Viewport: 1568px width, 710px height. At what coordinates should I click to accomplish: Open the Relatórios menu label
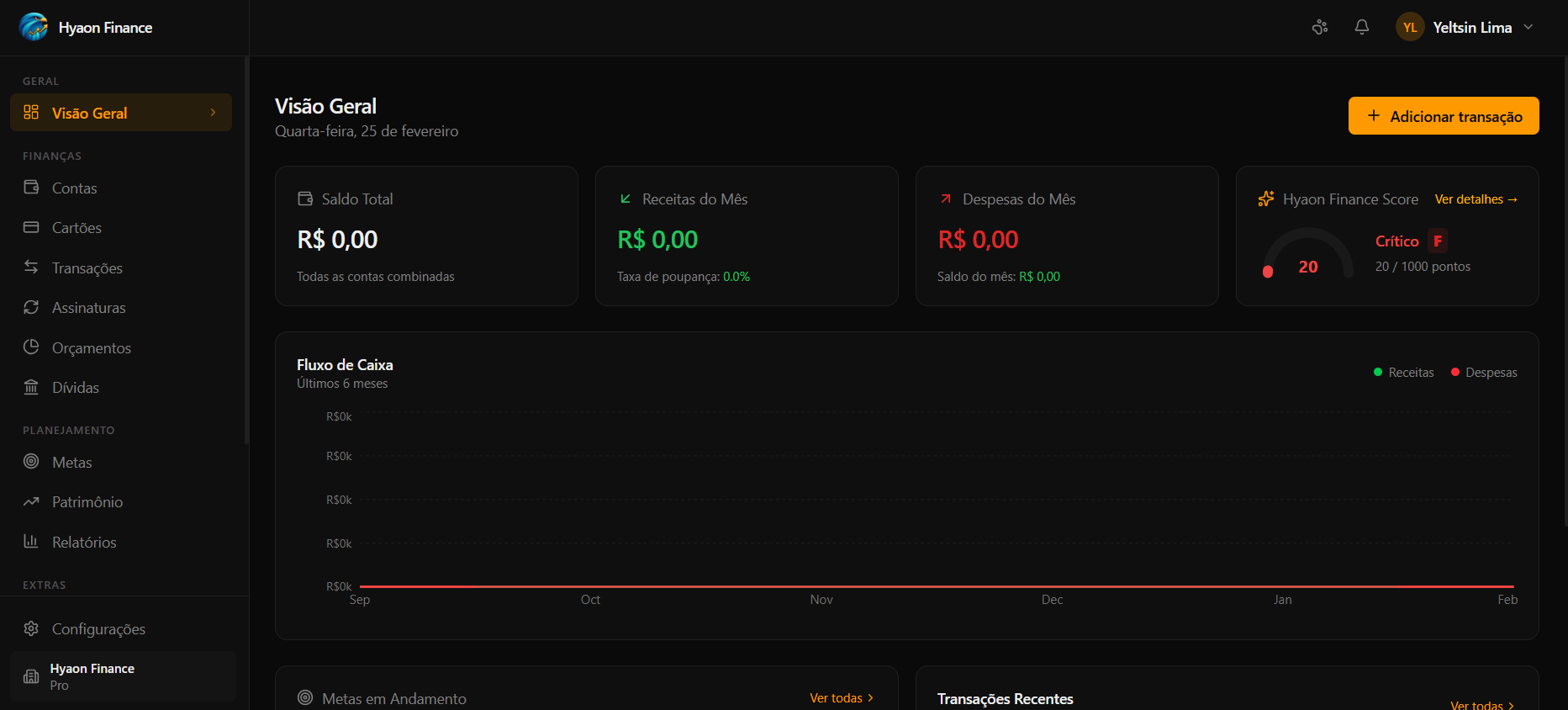pyautogui.click(x=84, y=543)
